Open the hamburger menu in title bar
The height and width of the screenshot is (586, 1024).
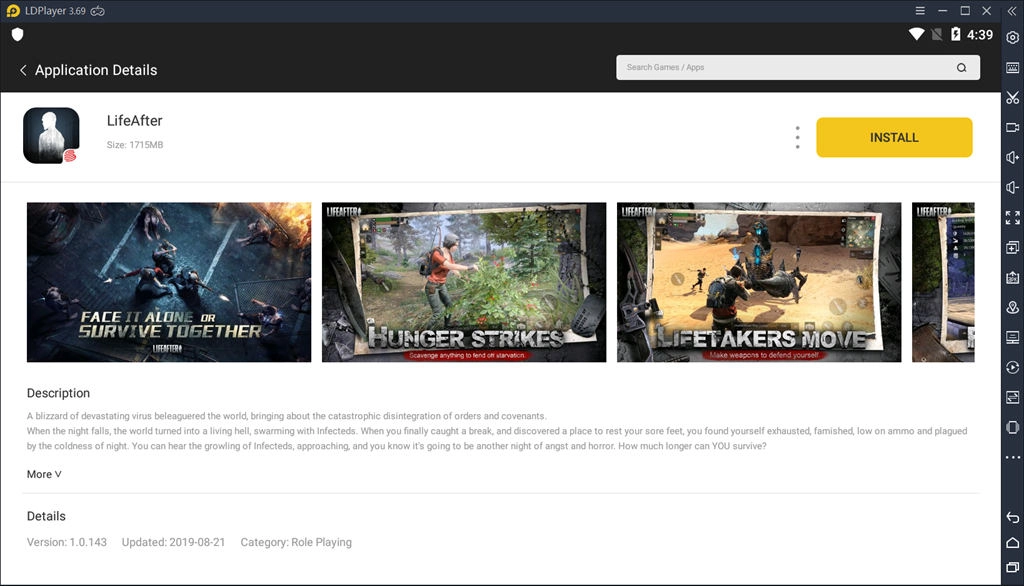tap(919, 10)
